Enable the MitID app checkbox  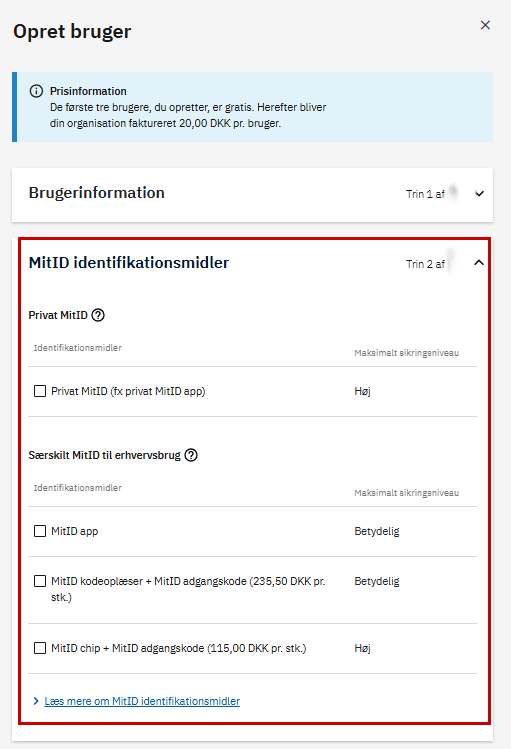click(x=40, y=531)
